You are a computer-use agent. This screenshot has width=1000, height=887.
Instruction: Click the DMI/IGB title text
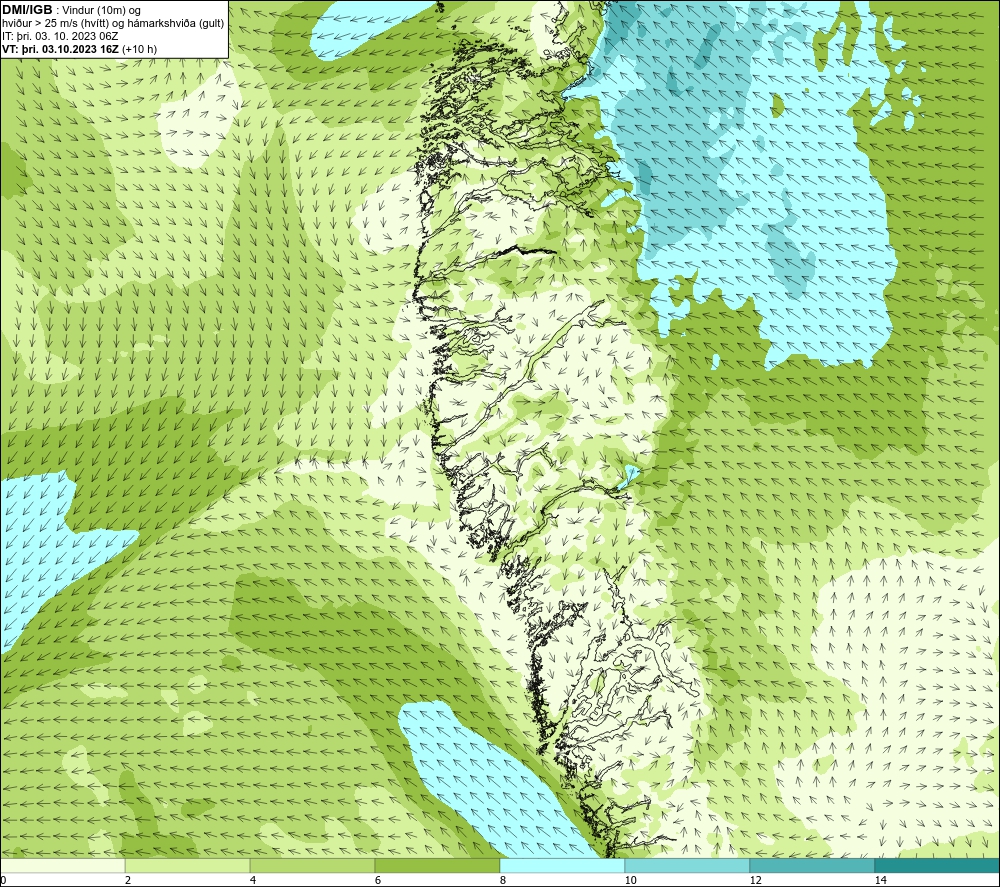coord(27,10)
